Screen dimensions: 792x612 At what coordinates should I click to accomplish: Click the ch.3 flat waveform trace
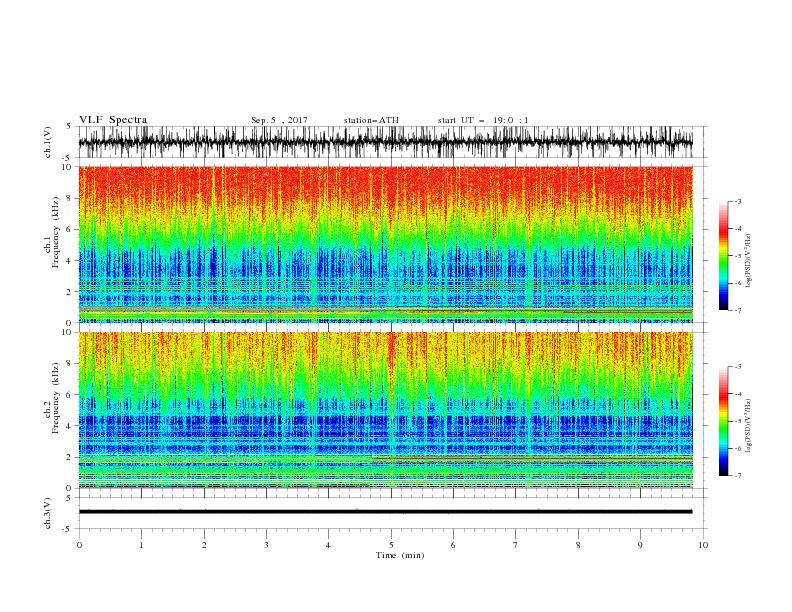[385, 512]
